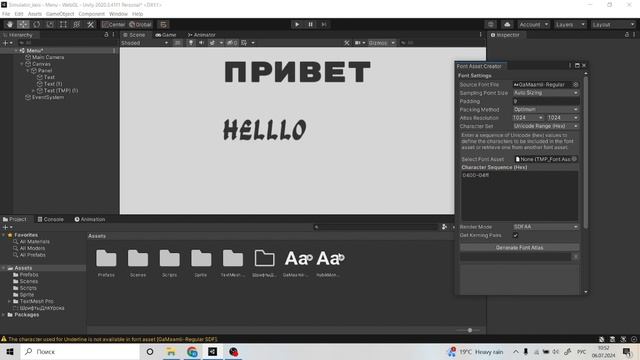This screenshot has height=360, width=640.
Task: Open the Shaded draw mode dropdown
Action: coord(144,42)
